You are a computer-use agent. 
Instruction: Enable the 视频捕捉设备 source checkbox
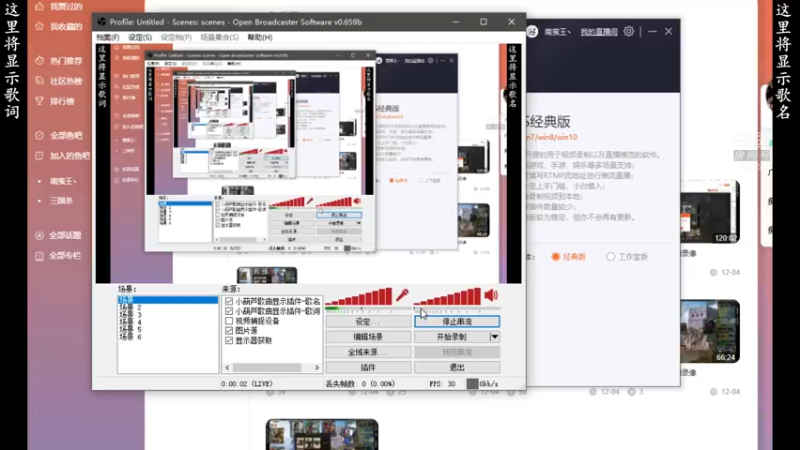[x=229, y=321]
